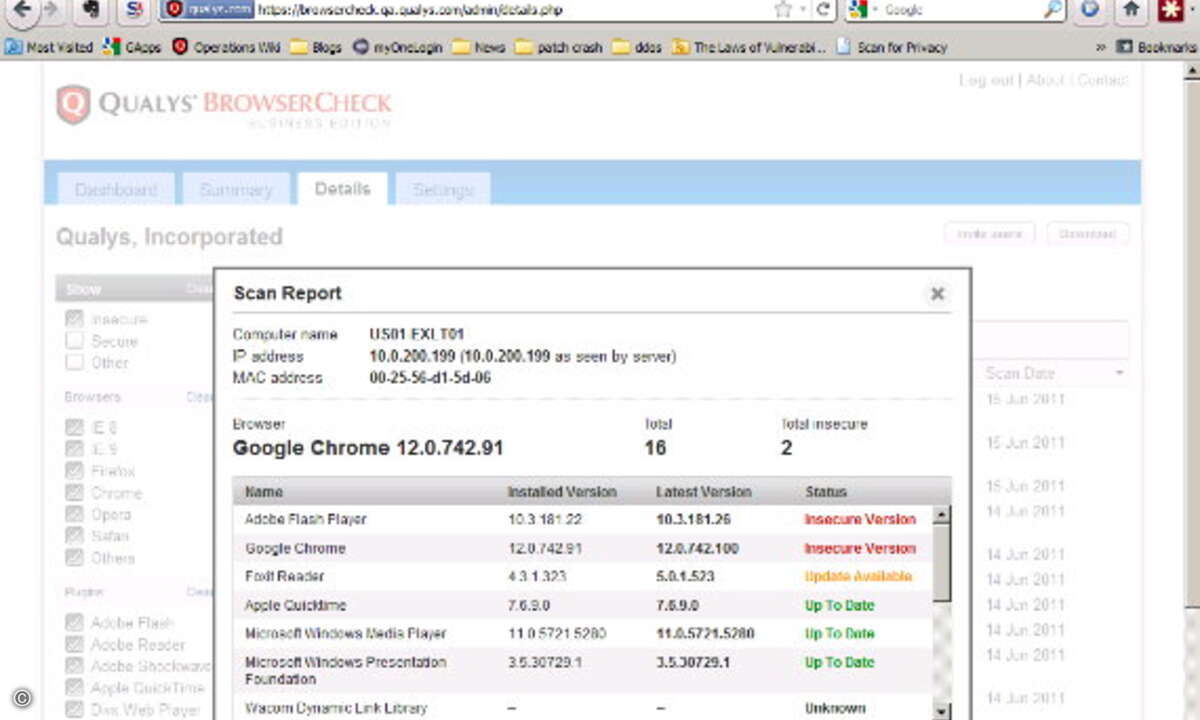Toggle the Firefox browser checkbox
Viewport: 1200px width, 720px height.
(74, 471)
